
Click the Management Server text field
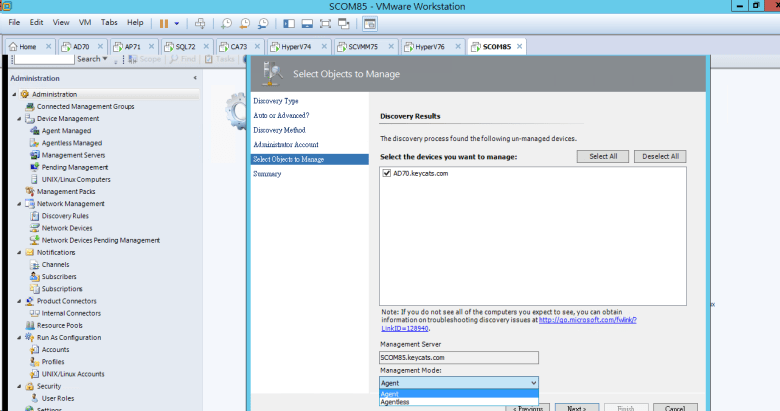click(459, 357)
